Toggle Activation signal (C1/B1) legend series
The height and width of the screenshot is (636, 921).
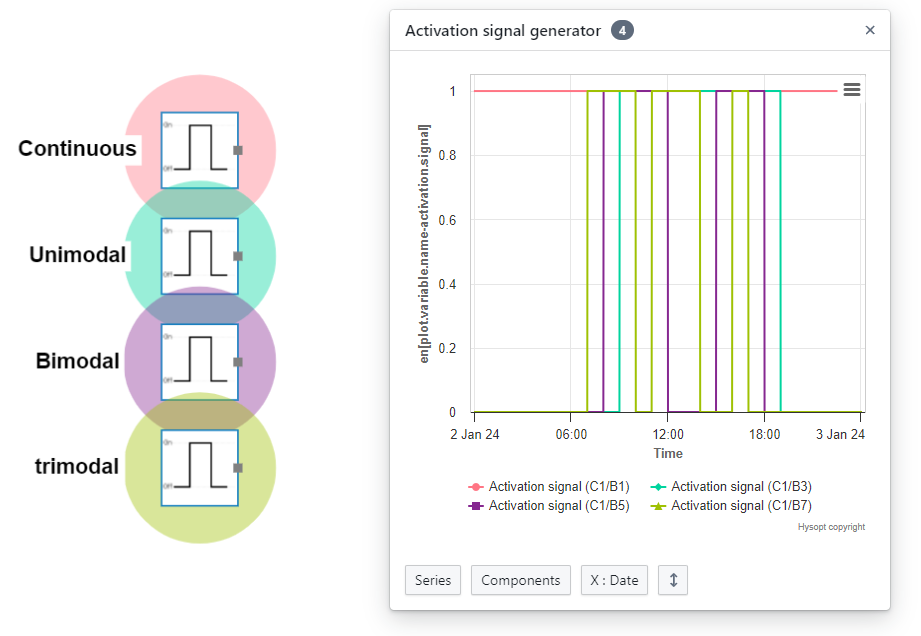click(549, 487)
